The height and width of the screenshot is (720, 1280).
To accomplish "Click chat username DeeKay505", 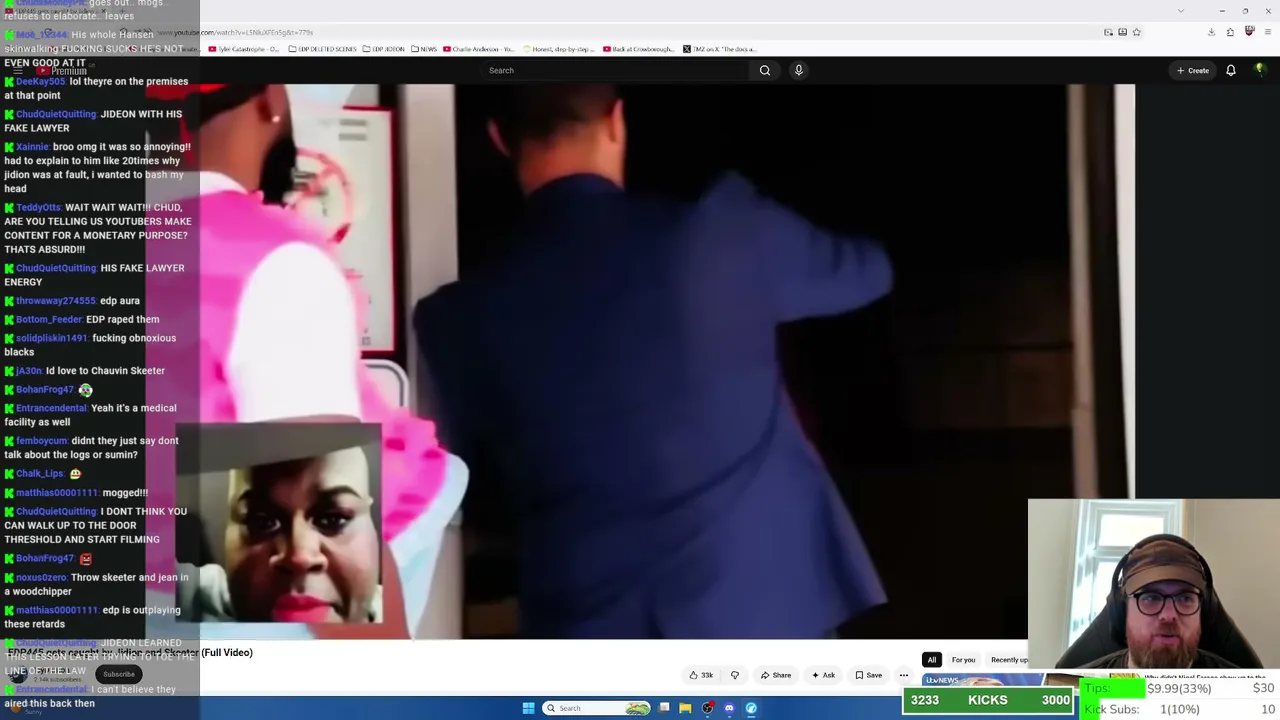I will point(40,82).
